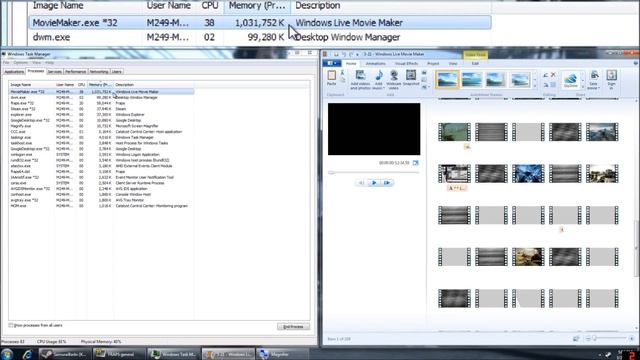Click the black video preview pane

pyautogui.click(x=374, y=129)
